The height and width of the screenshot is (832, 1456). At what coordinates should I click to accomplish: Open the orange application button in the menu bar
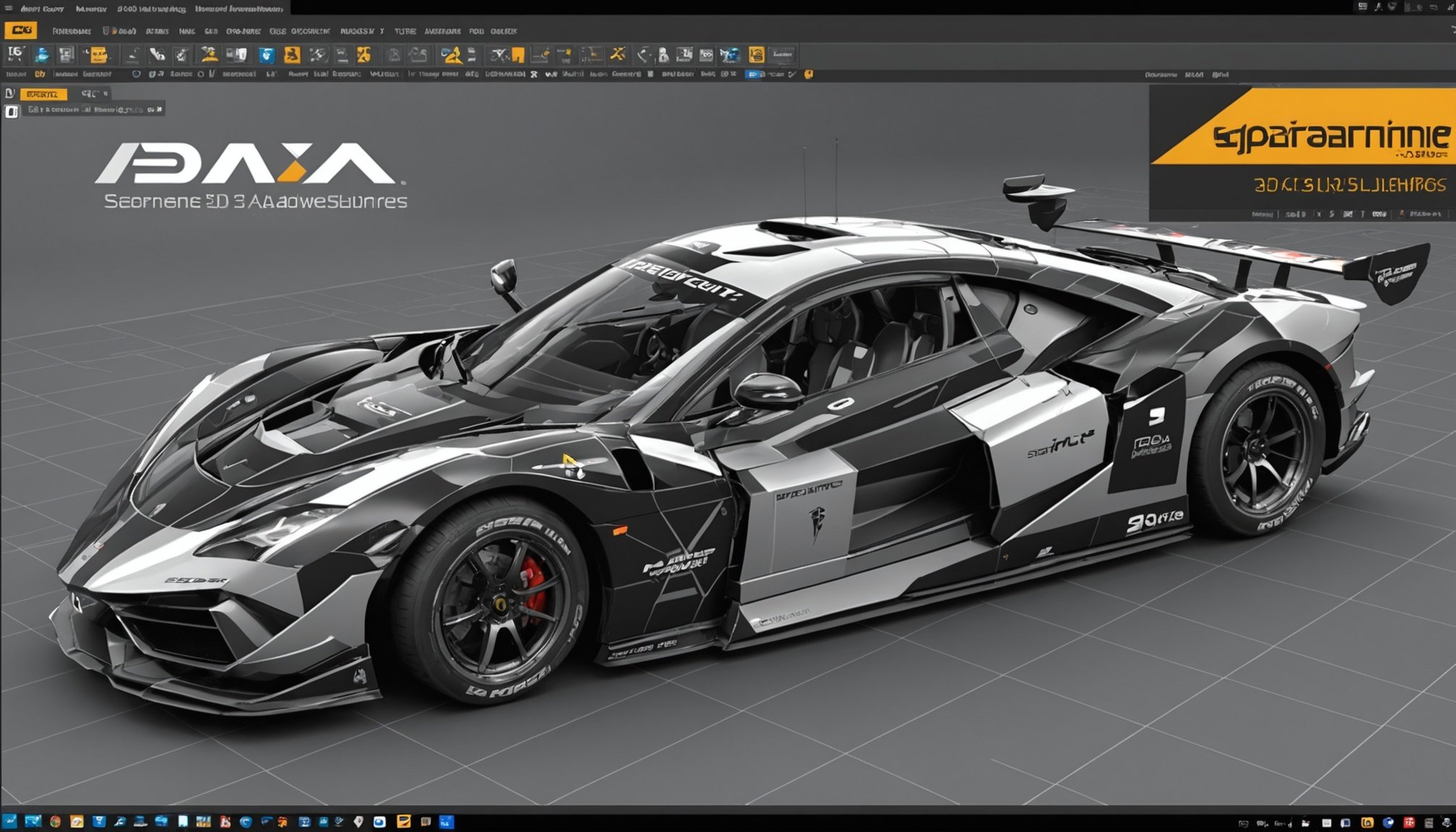[x=20, y=30]
